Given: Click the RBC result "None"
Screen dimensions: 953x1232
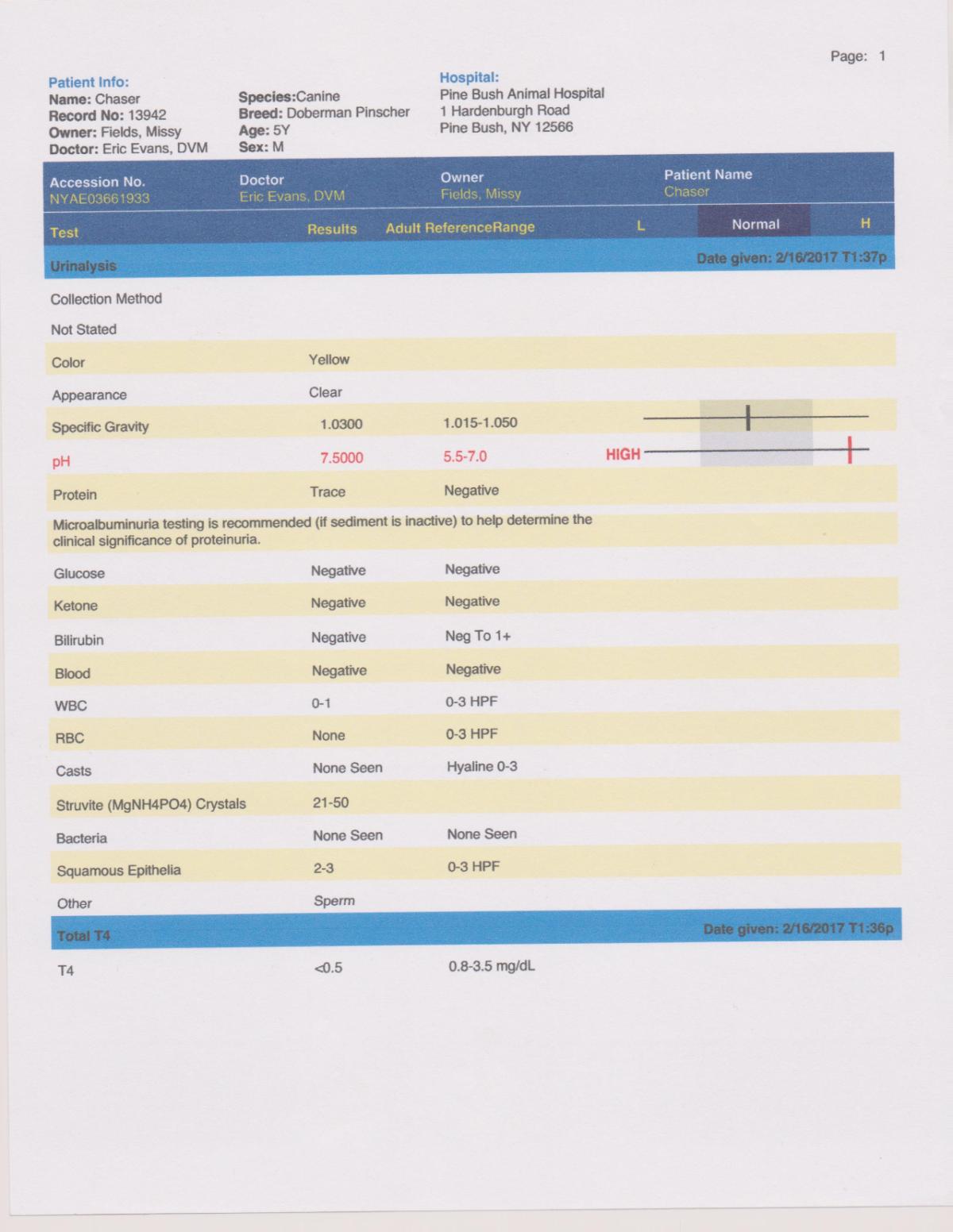Looking at the screenshot, I should coord(329,736).
